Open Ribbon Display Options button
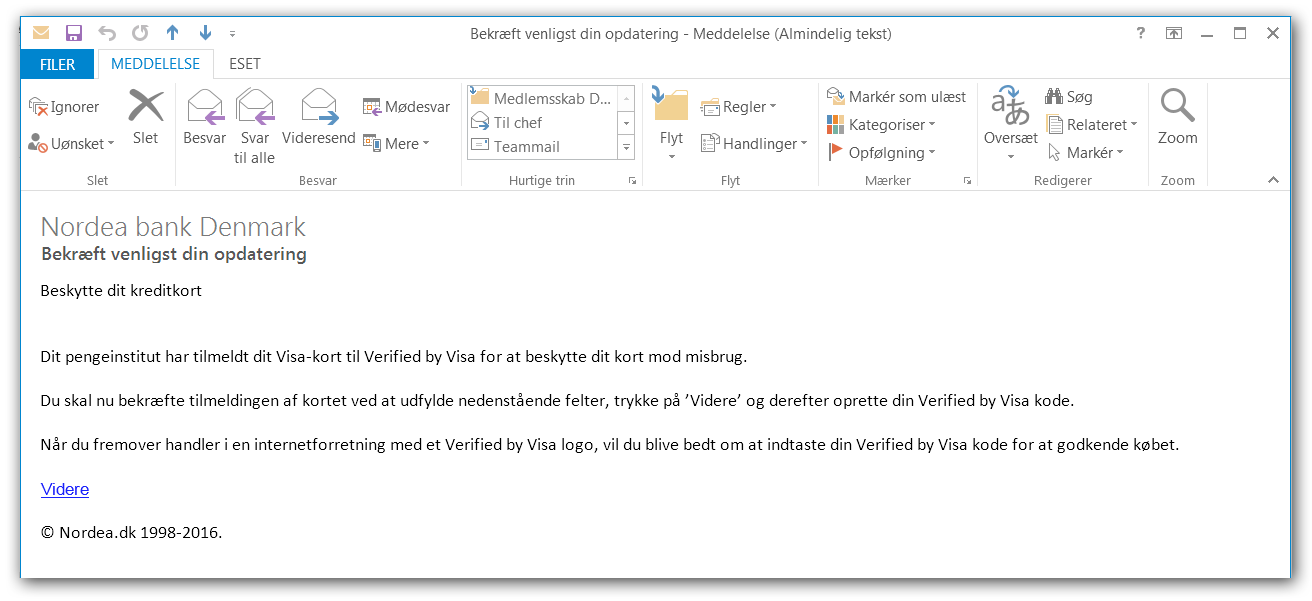 coord(1174,33)
